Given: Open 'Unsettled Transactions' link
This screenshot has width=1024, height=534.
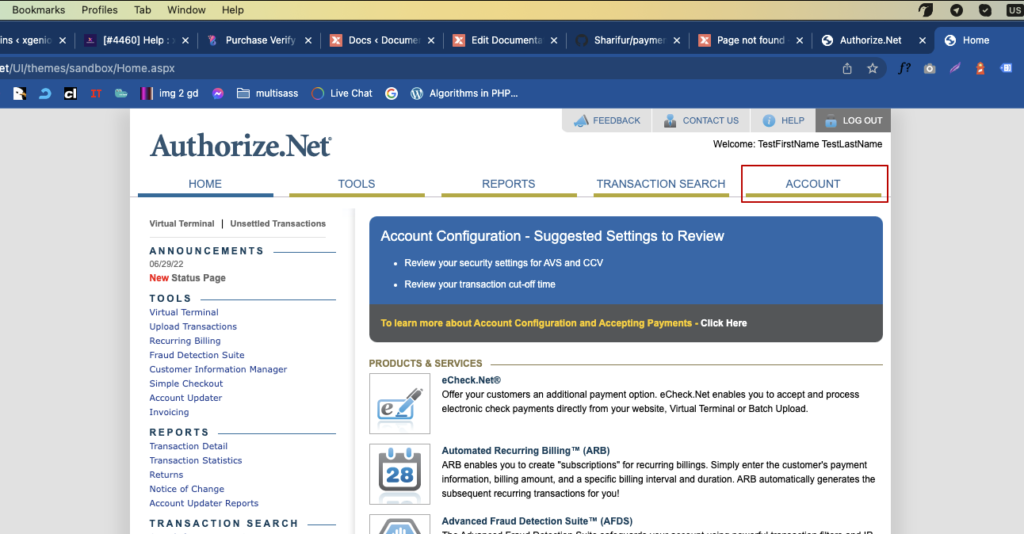Looking at the screenshot, I should click(278, 223).
